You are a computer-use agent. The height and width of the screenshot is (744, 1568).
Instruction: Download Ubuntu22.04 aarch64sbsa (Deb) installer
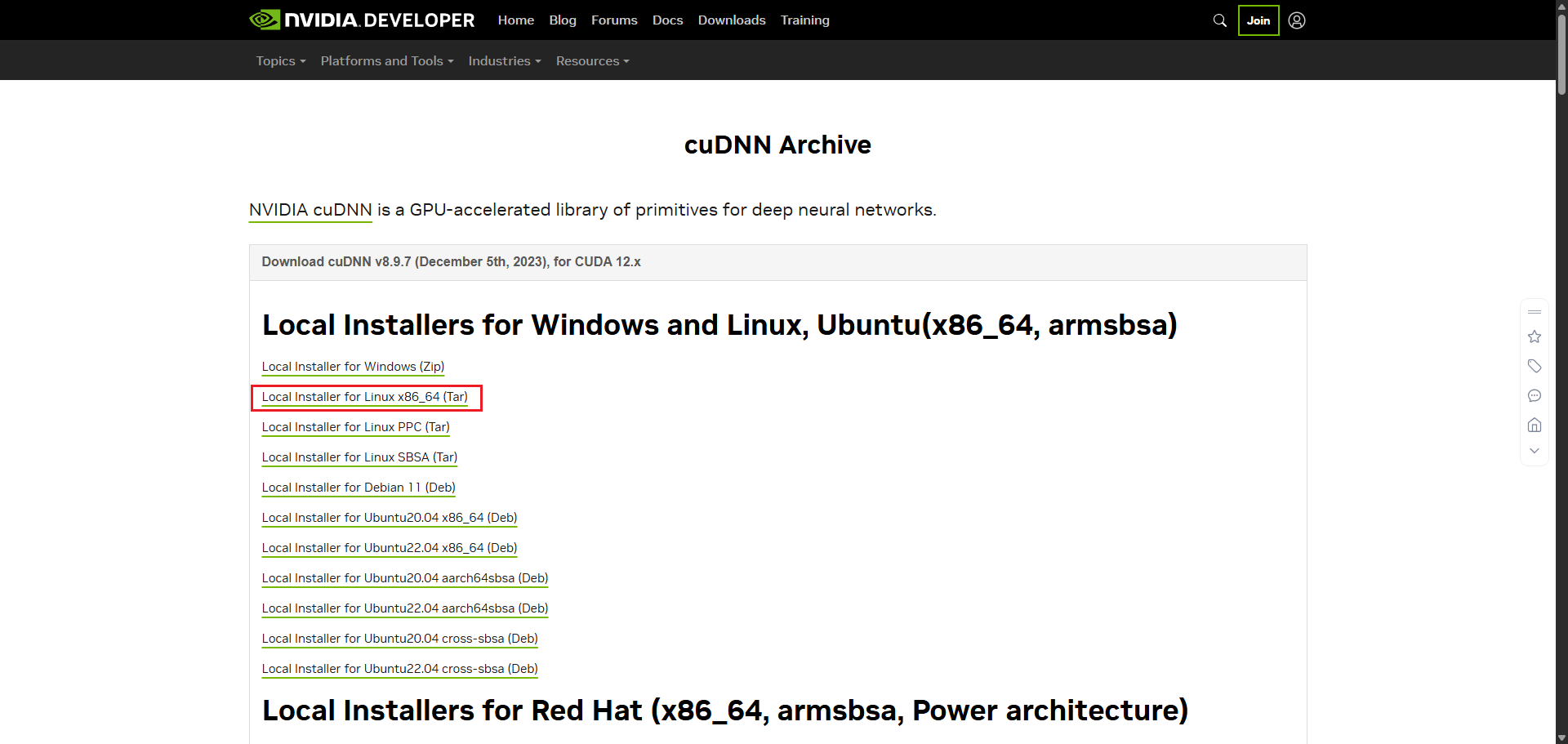pyautogui.click(x=405, y=608)
